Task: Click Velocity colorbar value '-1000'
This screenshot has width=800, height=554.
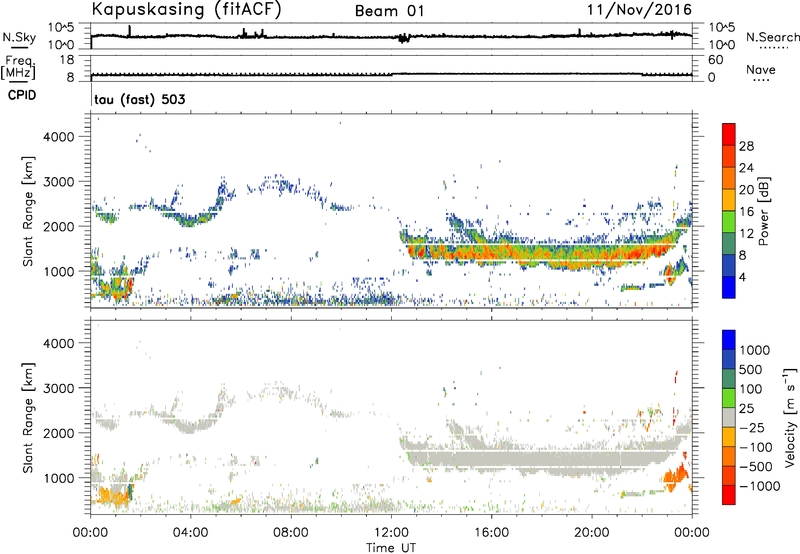Action: [x=759, y=486]
